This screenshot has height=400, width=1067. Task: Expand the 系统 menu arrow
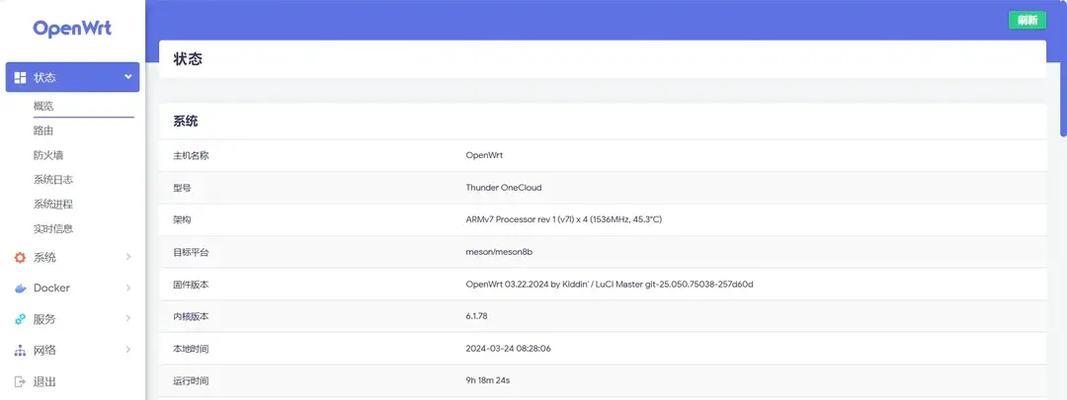click(128, 257)
